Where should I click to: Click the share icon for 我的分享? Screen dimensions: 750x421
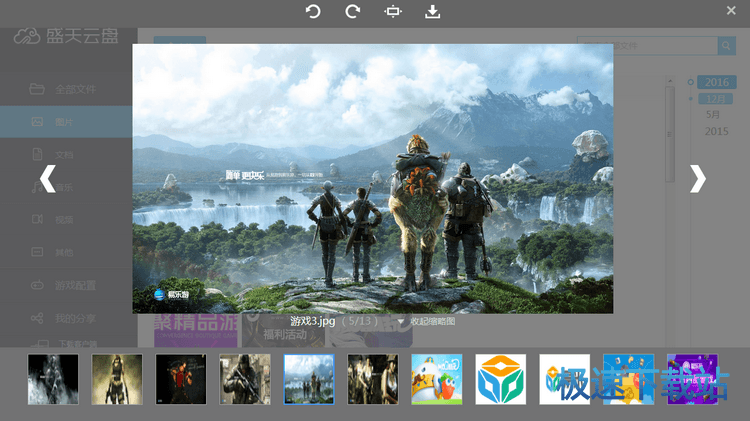click(37, 318)
